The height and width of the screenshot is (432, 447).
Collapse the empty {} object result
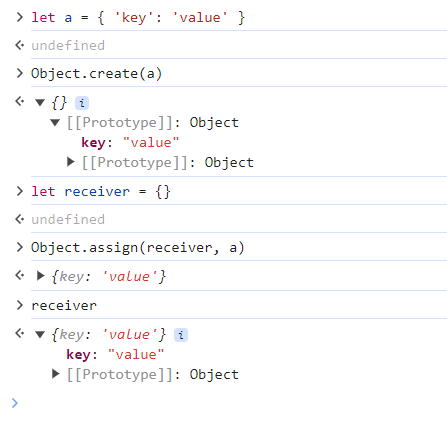[x=40, y=102]
